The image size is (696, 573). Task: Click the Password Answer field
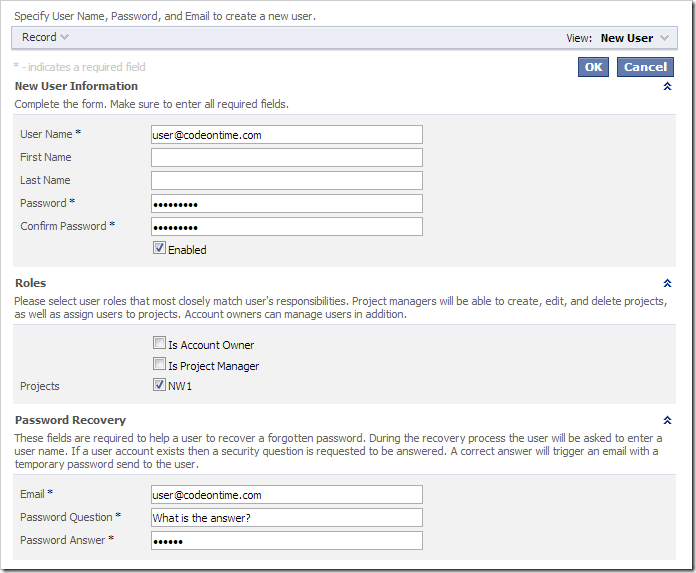pyautogui.click(x=286, y=541)
